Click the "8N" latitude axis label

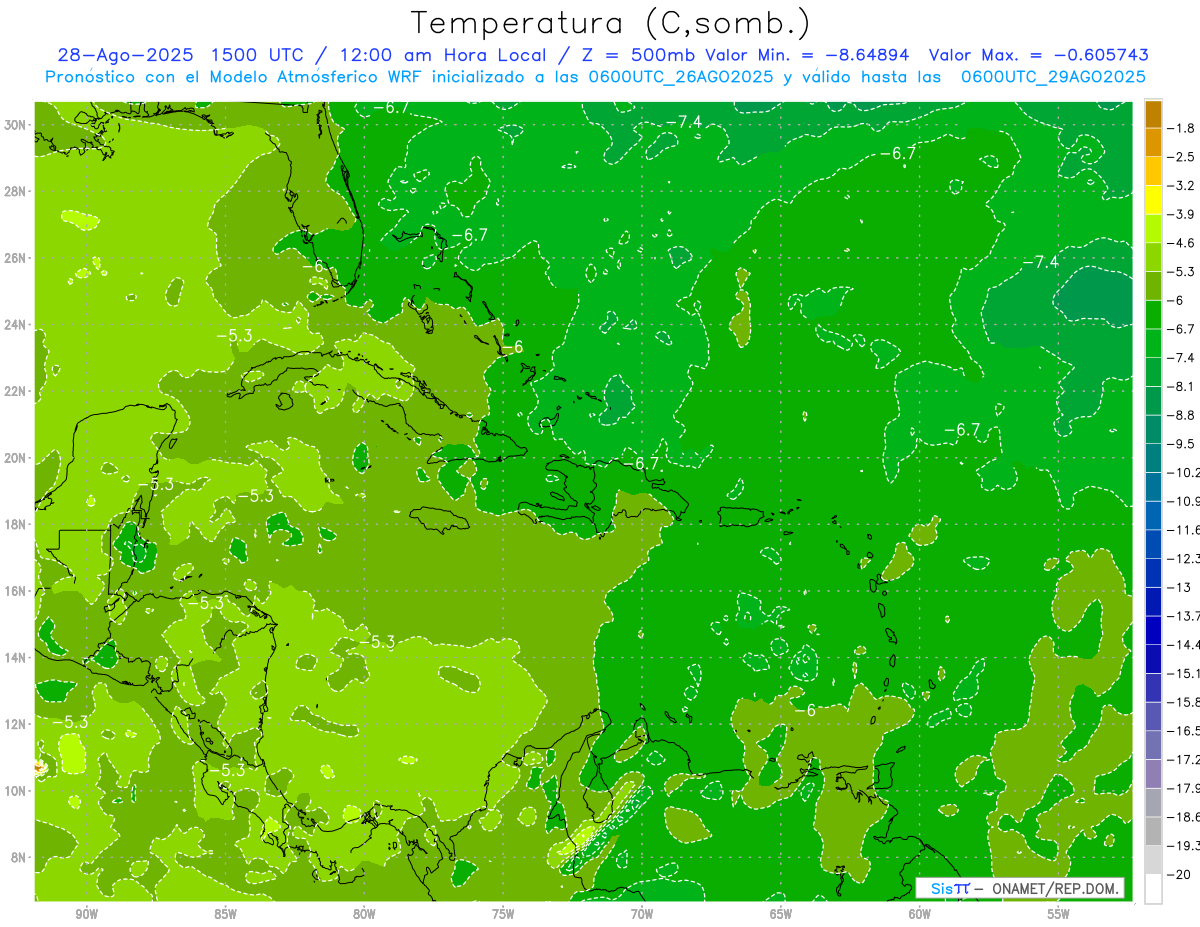pyautogui.click(x=18, y=857)
